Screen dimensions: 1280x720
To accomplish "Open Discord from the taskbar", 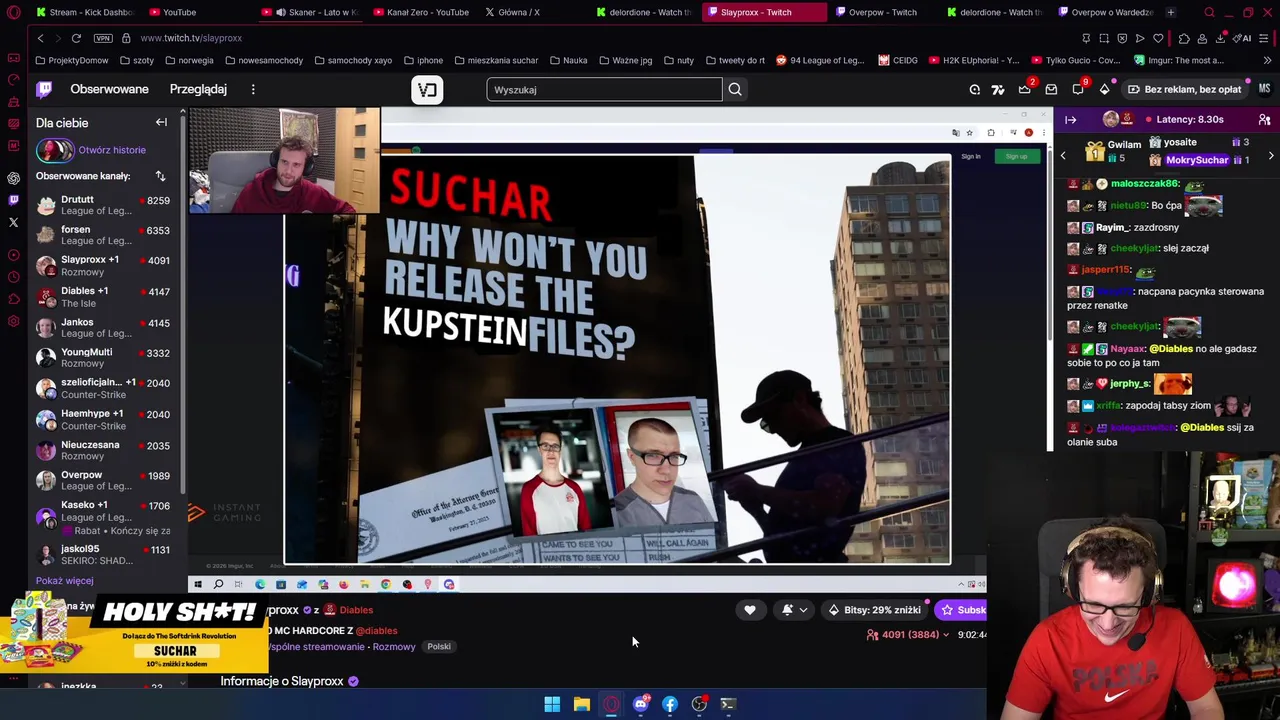I will [x=640, y=704].
